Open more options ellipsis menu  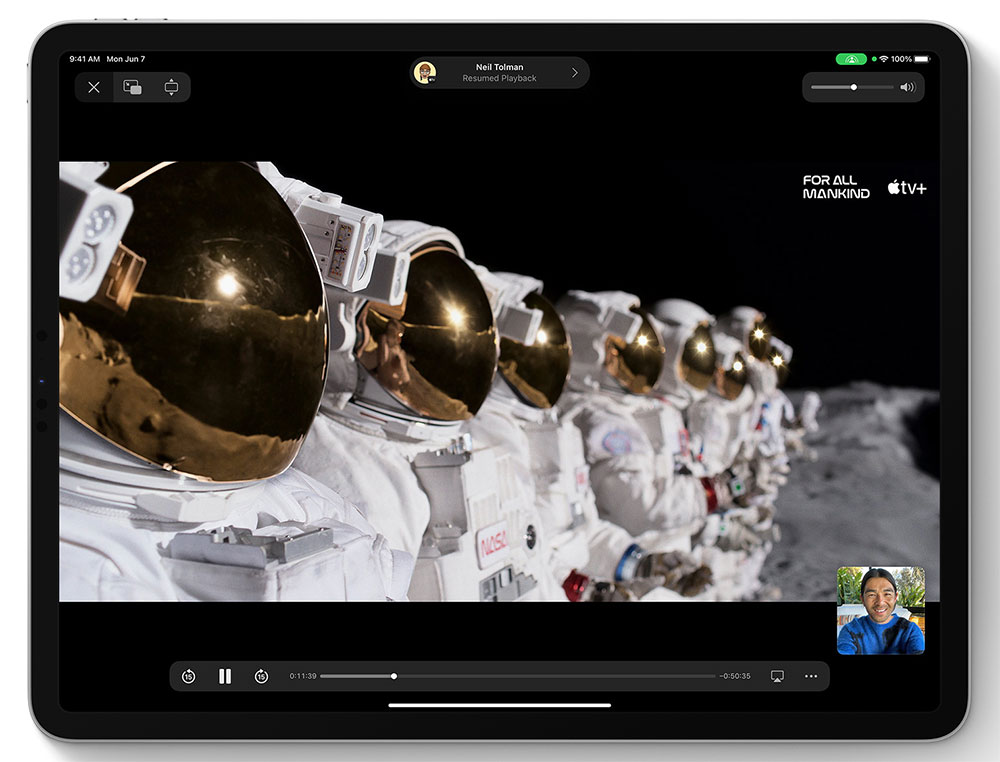pos(811,676)
